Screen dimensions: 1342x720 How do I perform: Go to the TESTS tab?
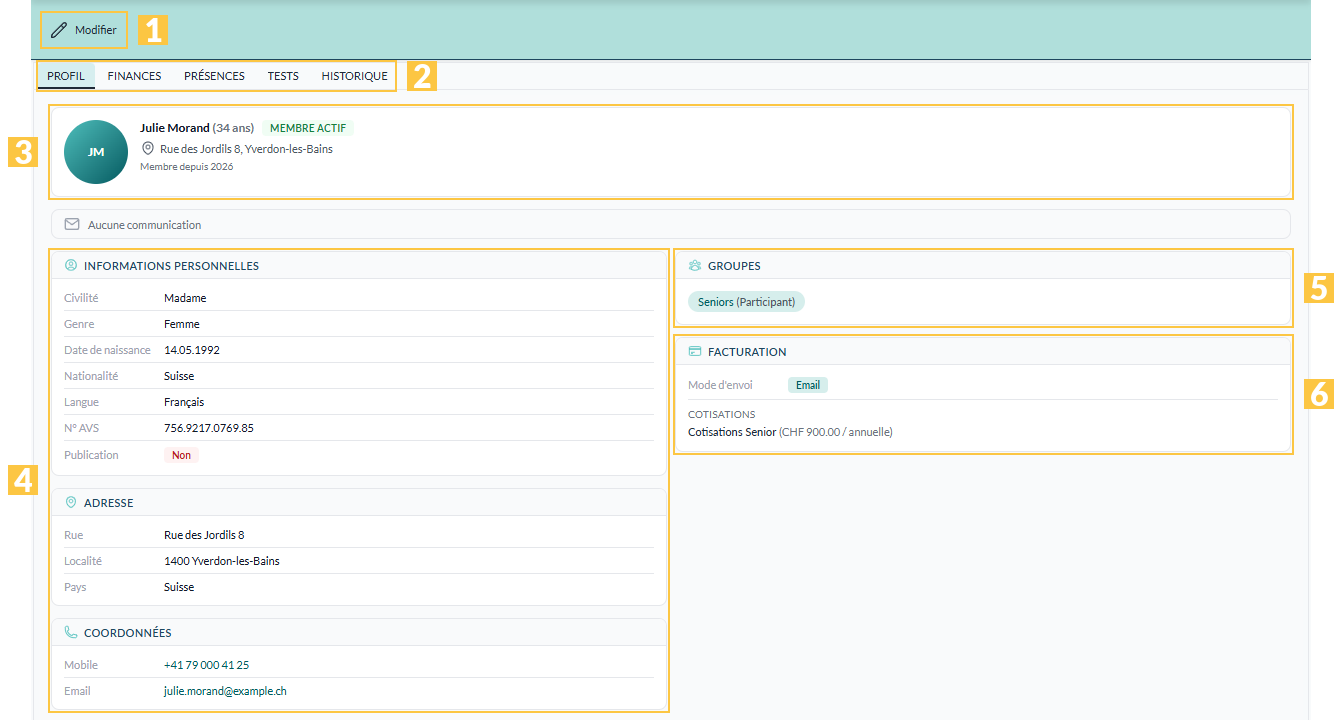[x=283, y=76]
